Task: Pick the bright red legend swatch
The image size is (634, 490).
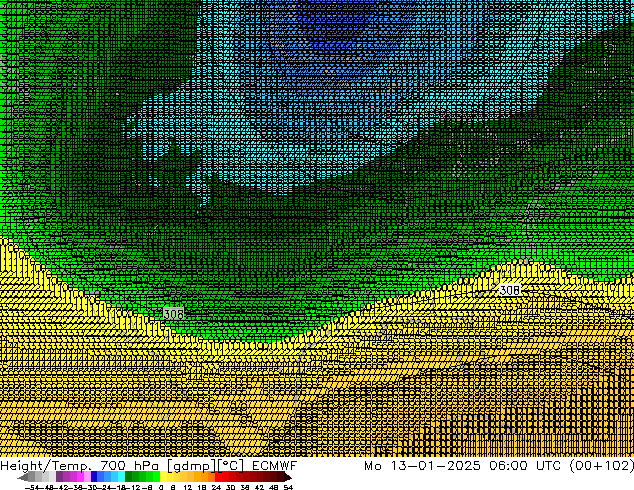Action: point(218,477)
